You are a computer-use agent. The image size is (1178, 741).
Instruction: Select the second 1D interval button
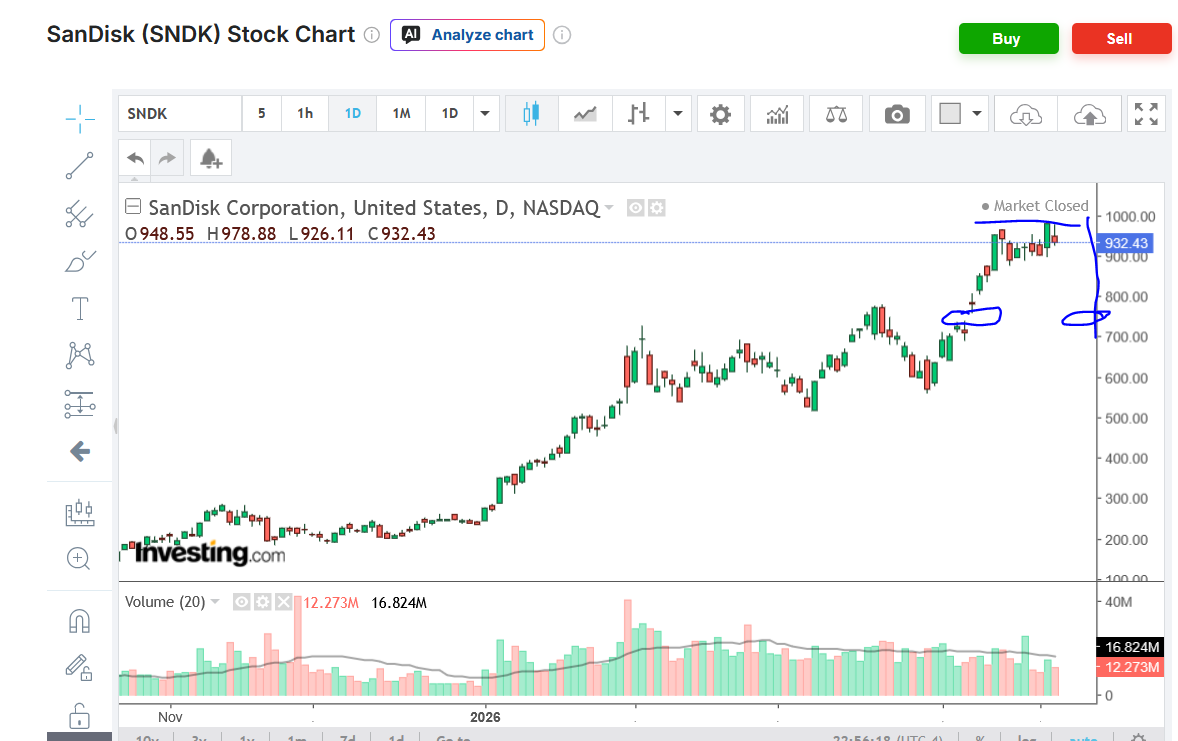tap(449, 113)
